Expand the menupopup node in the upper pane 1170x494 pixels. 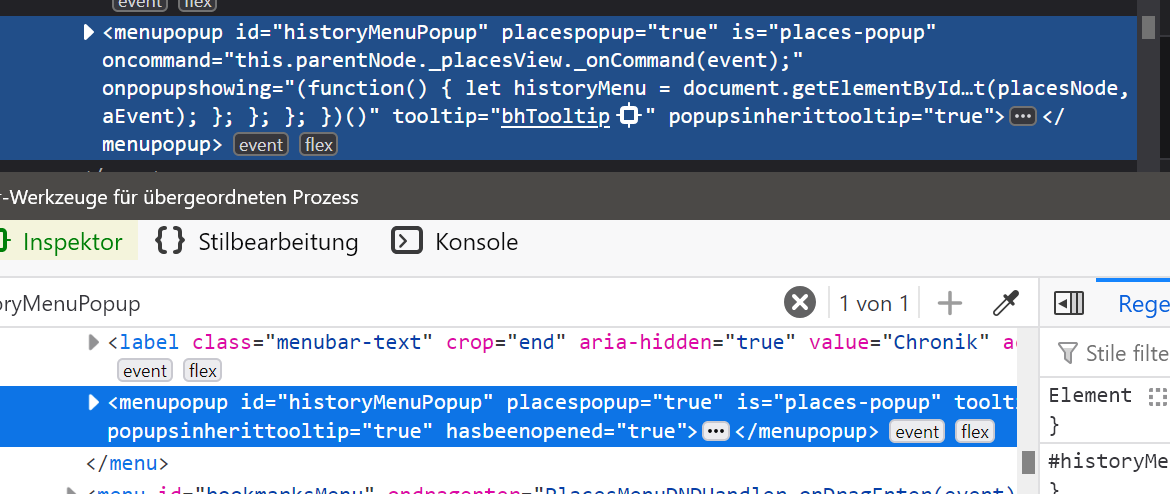[89, 33]
